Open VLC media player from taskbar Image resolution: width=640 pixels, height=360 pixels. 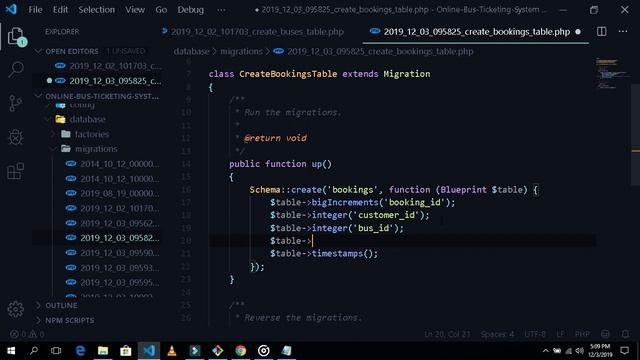click(x=172, y=351)
